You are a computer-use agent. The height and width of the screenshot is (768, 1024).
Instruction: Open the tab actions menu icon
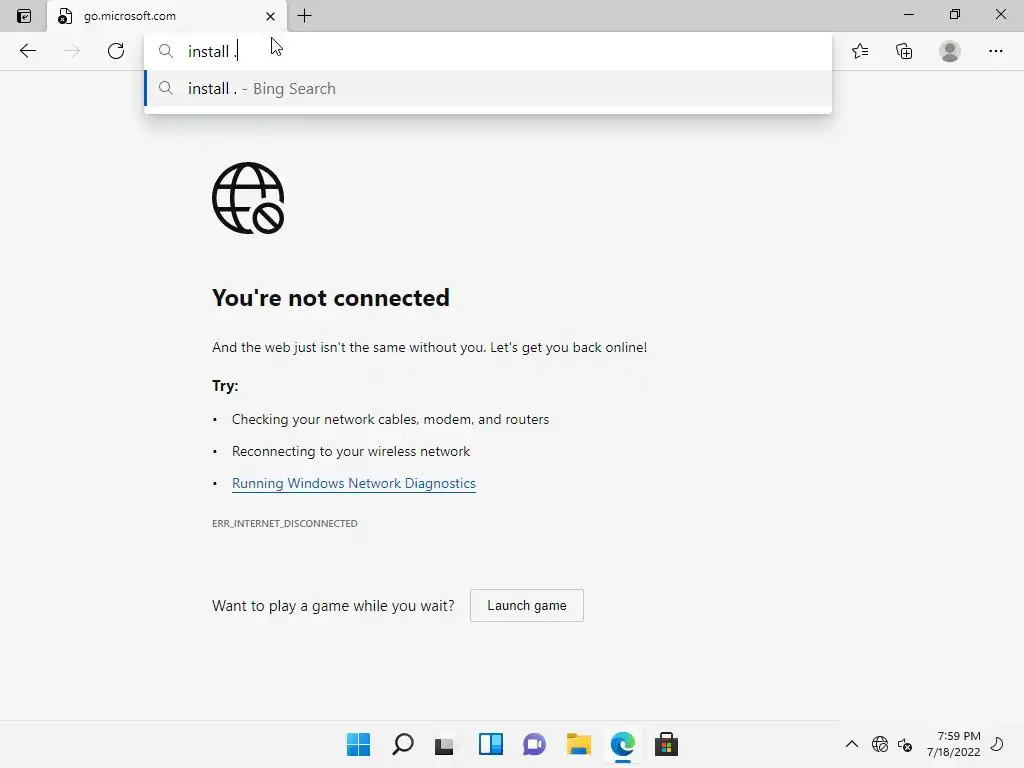(24, 16)
